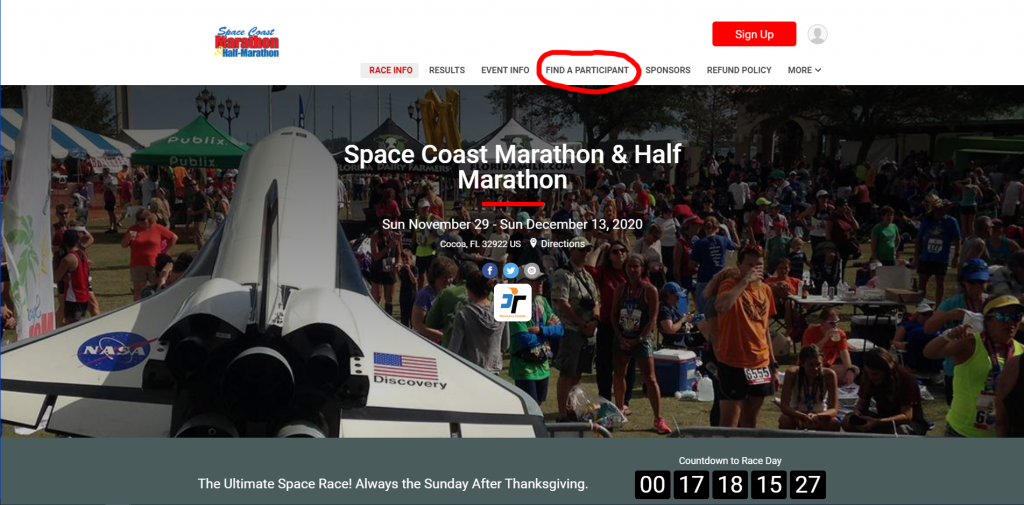Open the Directions link
This screenshot has height=505, width=1024.
pos(562,244)
